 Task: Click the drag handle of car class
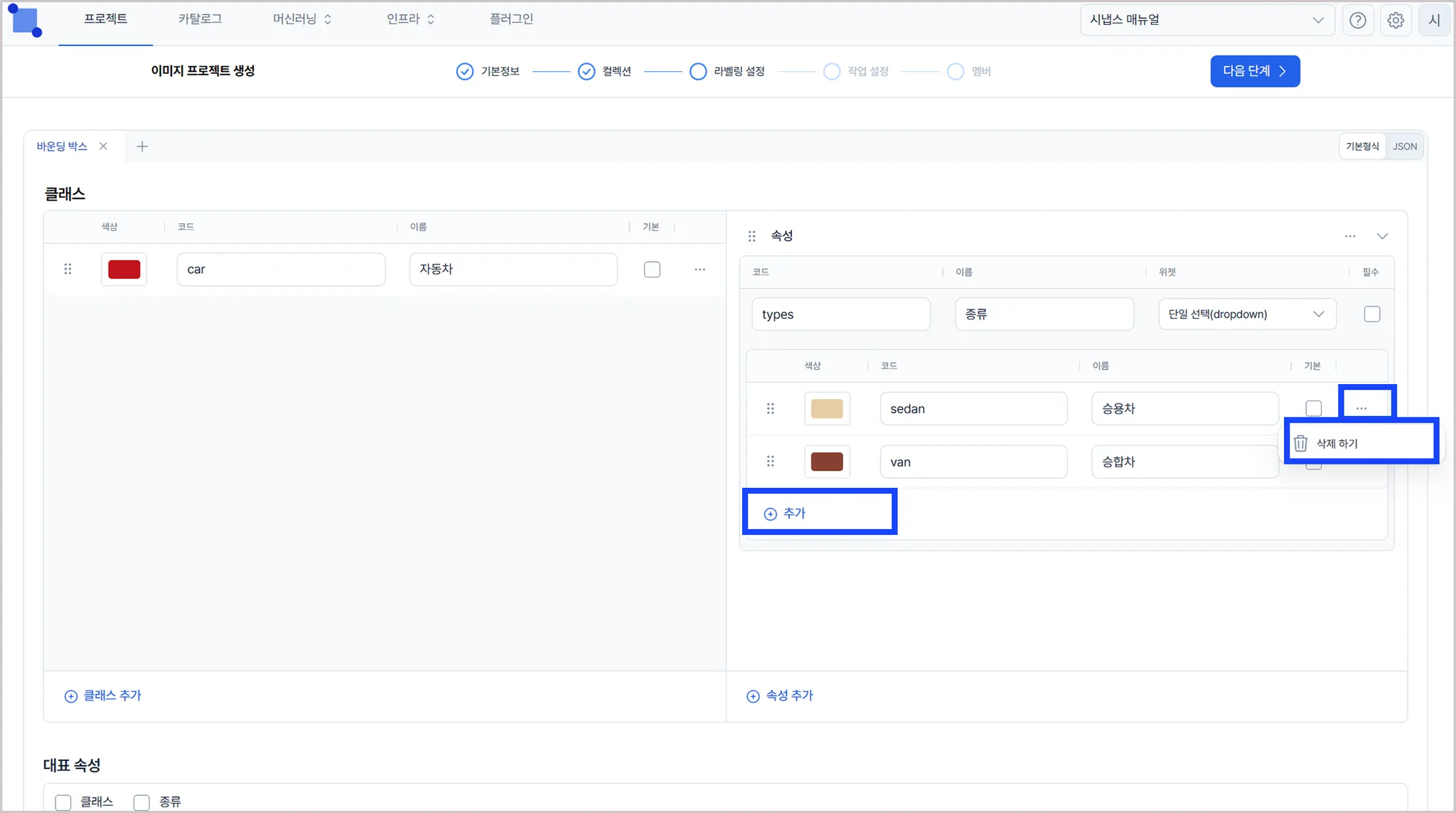point(68,269)
